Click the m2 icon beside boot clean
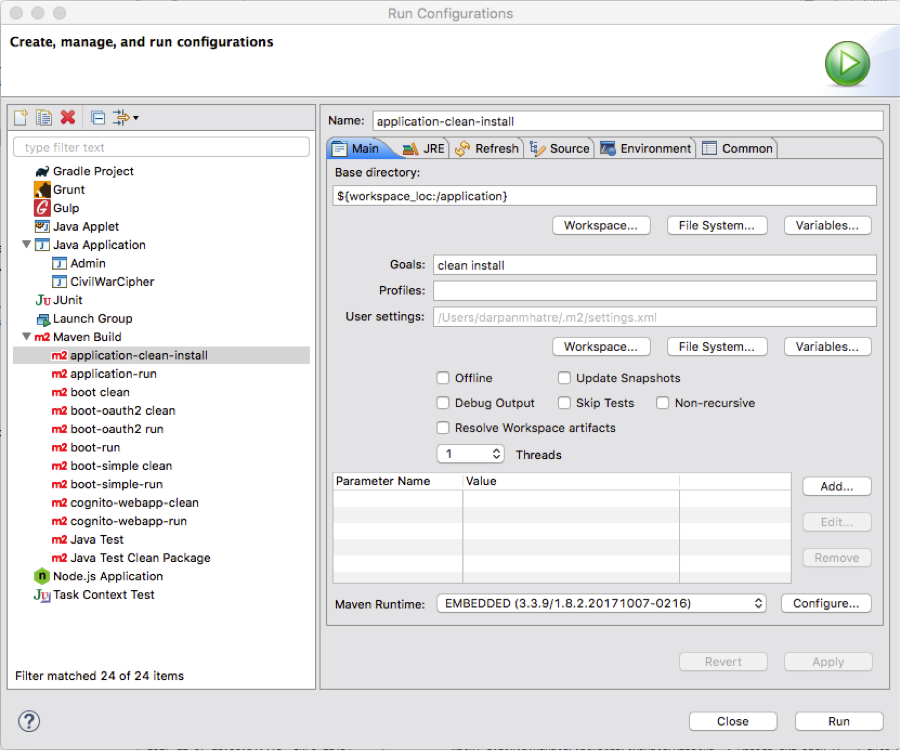 coord(60,392)
